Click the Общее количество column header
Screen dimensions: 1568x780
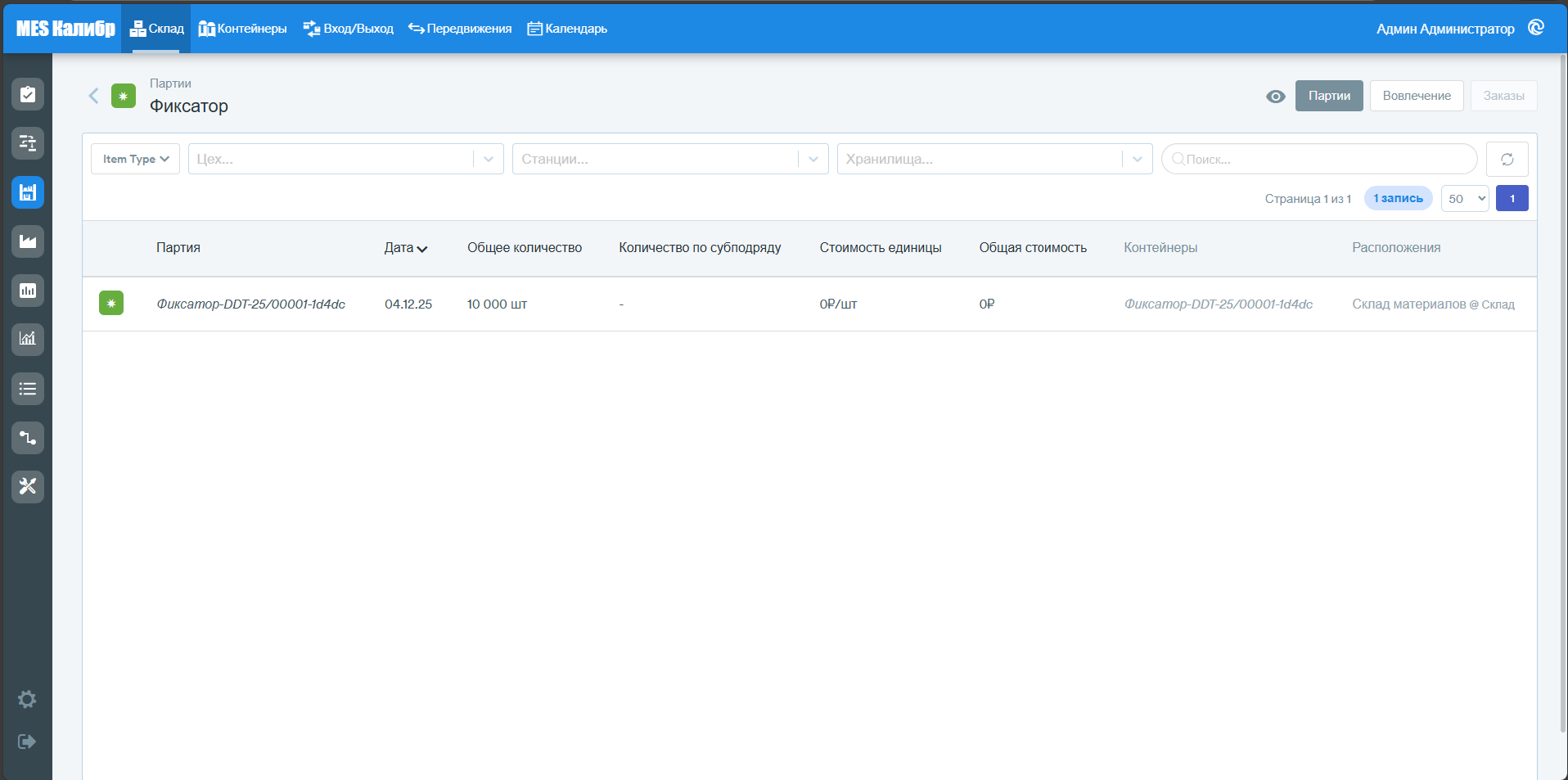click(x=525, y=248)
